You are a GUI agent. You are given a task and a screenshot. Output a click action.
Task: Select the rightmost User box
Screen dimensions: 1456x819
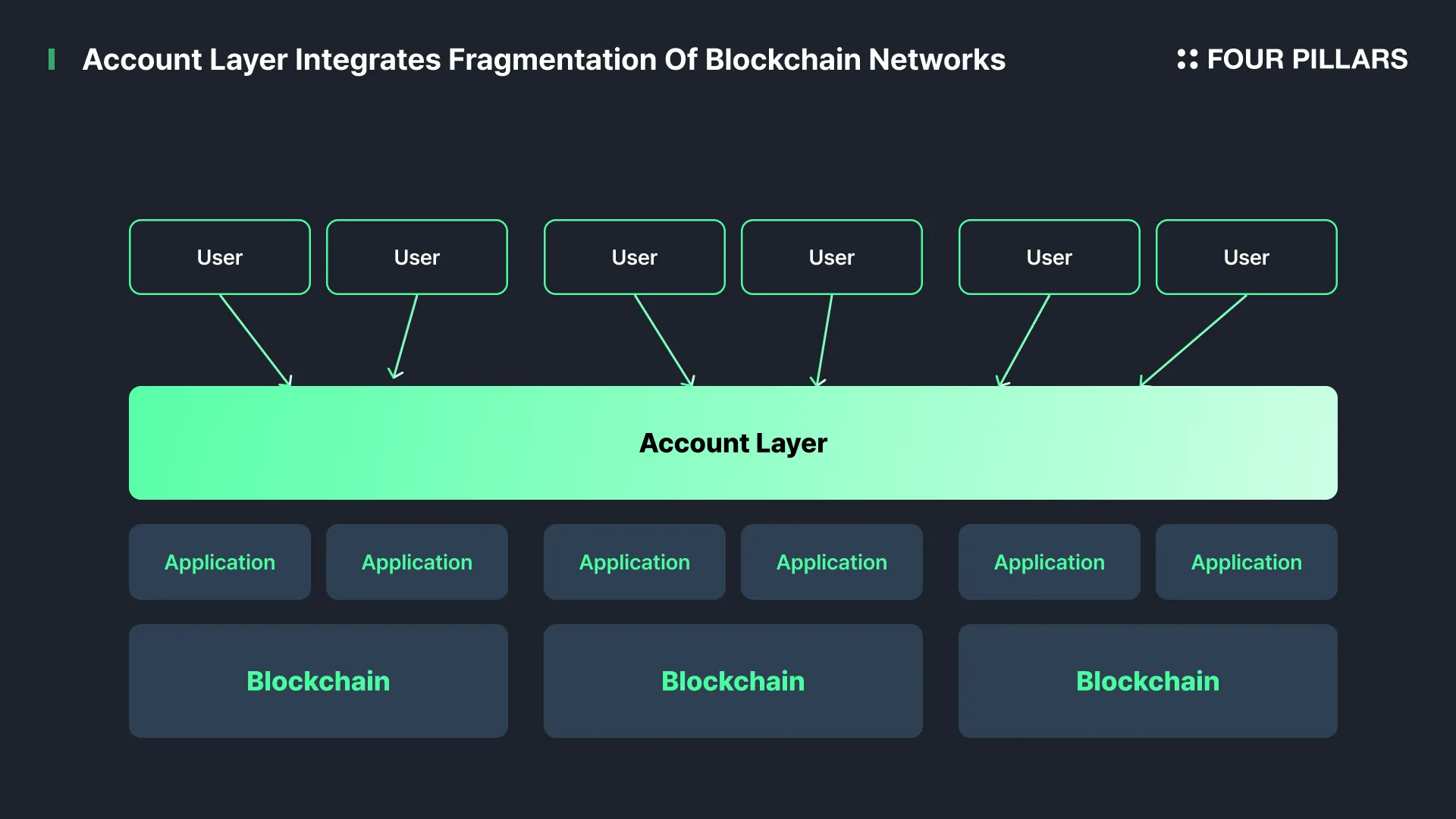pyautogui.click(x=1247, y=257)
